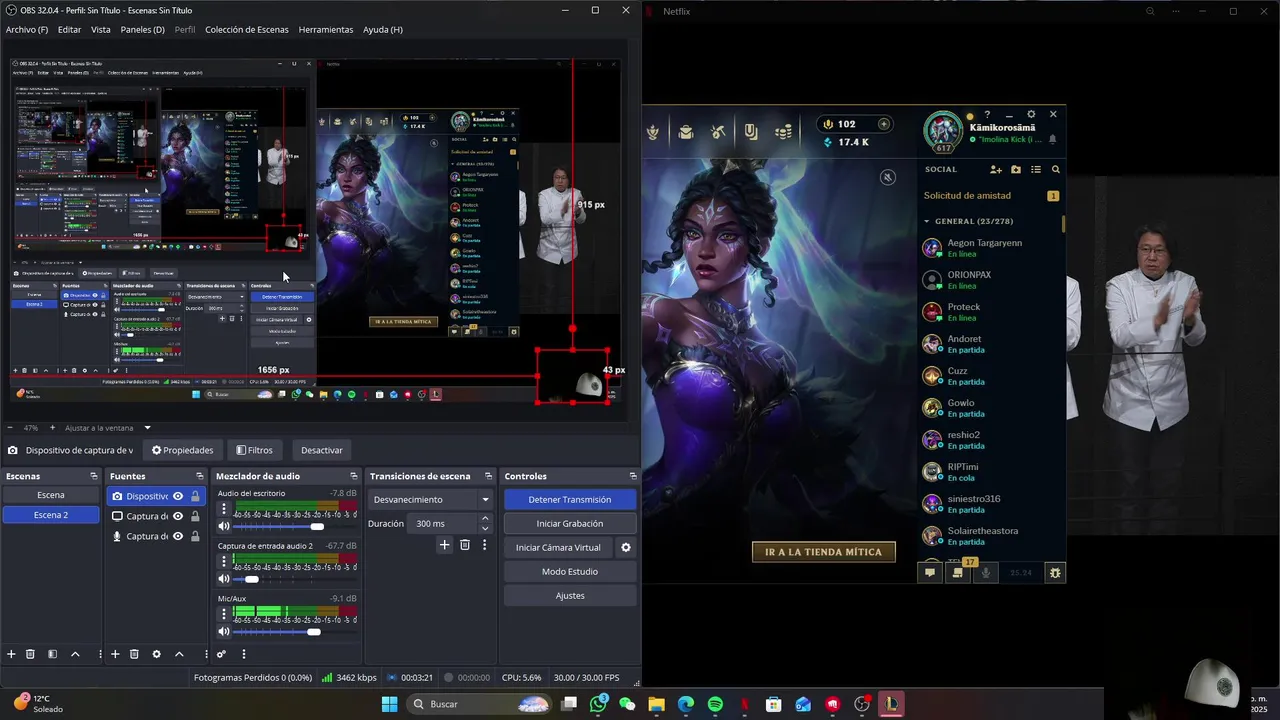Undock the Controles panel
The height and width of the screenshot is (720, 1280).
click(x=633, y=476)
